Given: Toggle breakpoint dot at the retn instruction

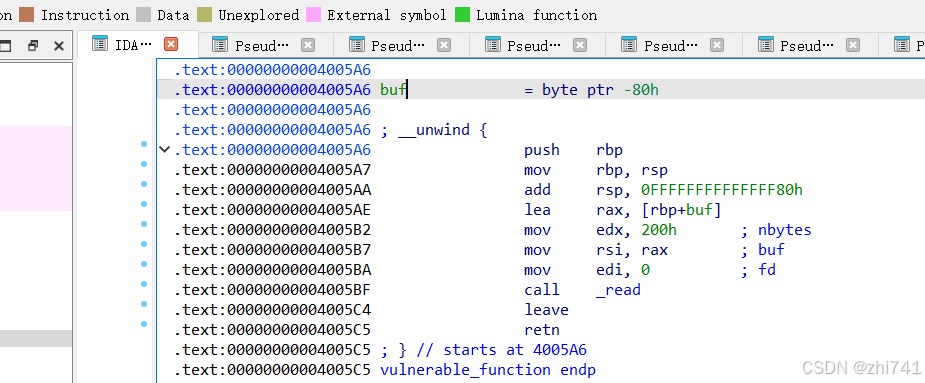Looking at the screenshot, I should (143, 324).
